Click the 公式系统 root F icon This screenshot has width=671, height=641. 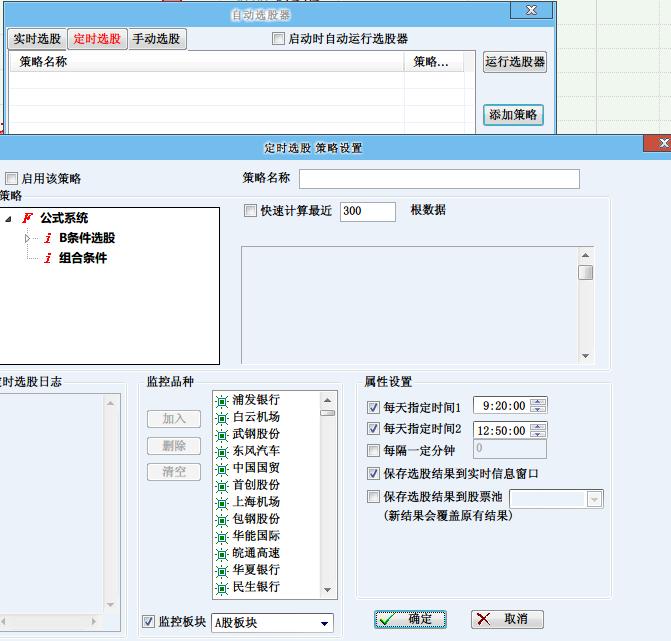click(x=27, y=218)
